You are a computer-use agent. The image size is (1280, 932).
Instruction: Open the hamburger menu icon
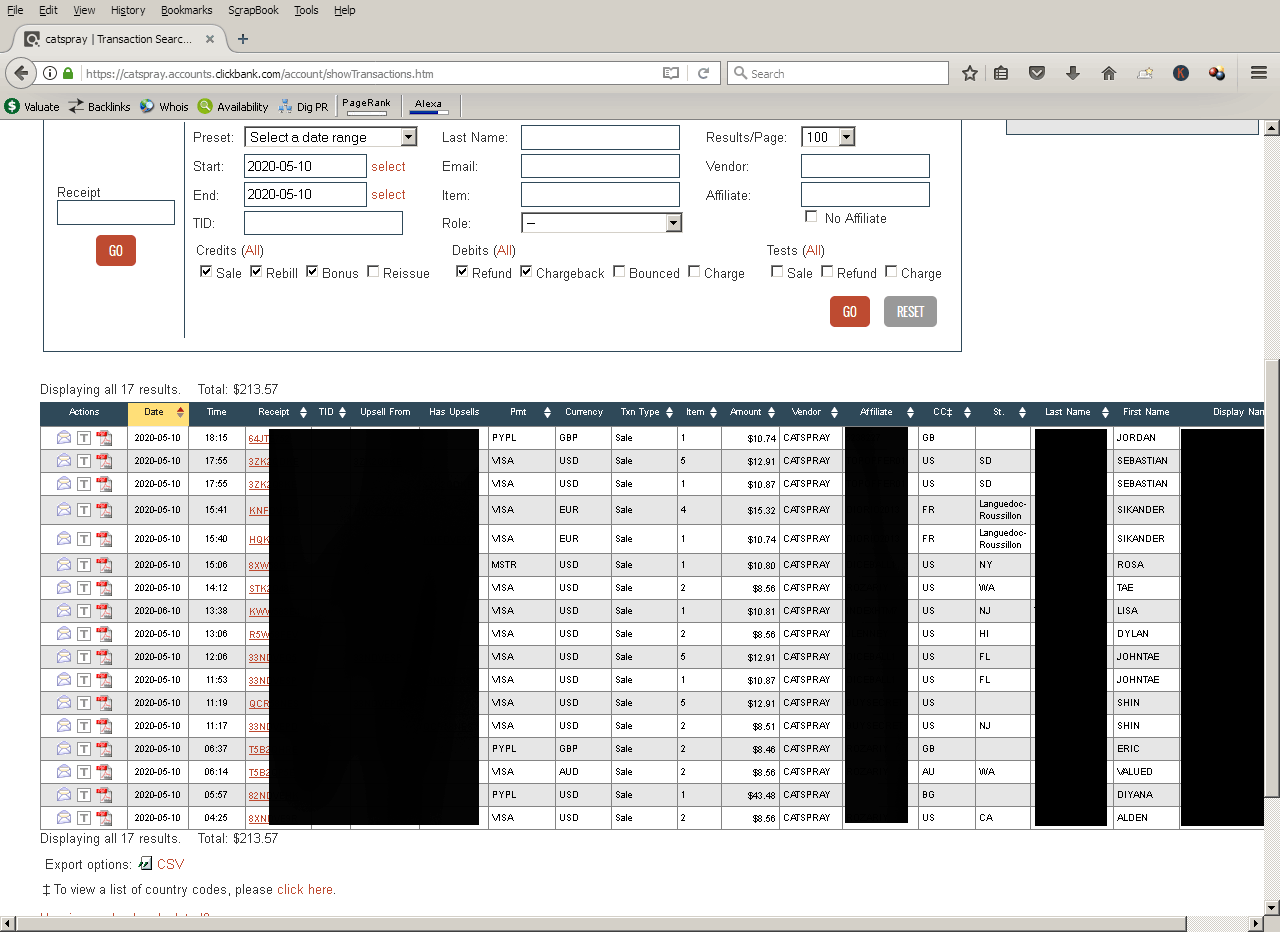(1259, 73)
